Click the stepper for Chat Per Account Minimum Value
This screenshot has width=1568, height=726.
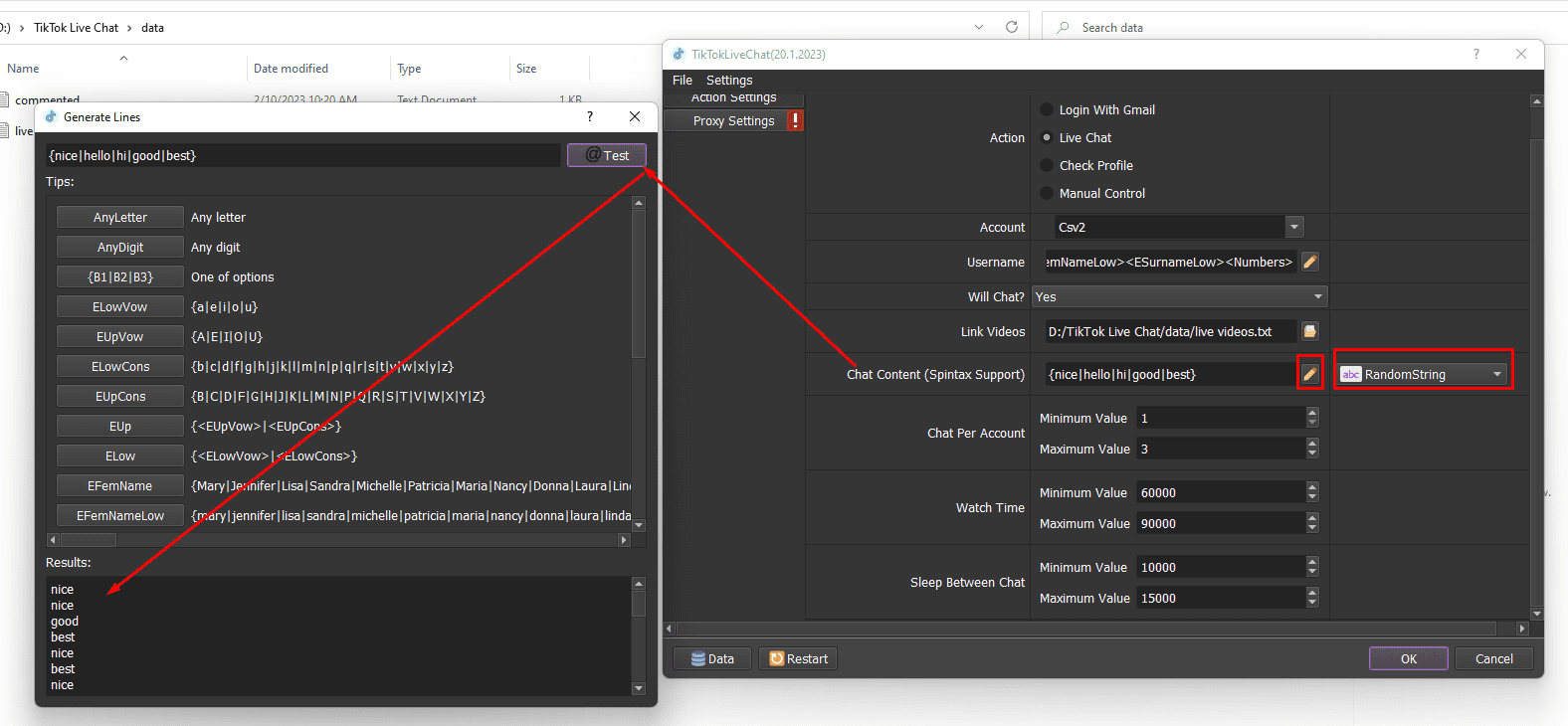pos(1312,418)
